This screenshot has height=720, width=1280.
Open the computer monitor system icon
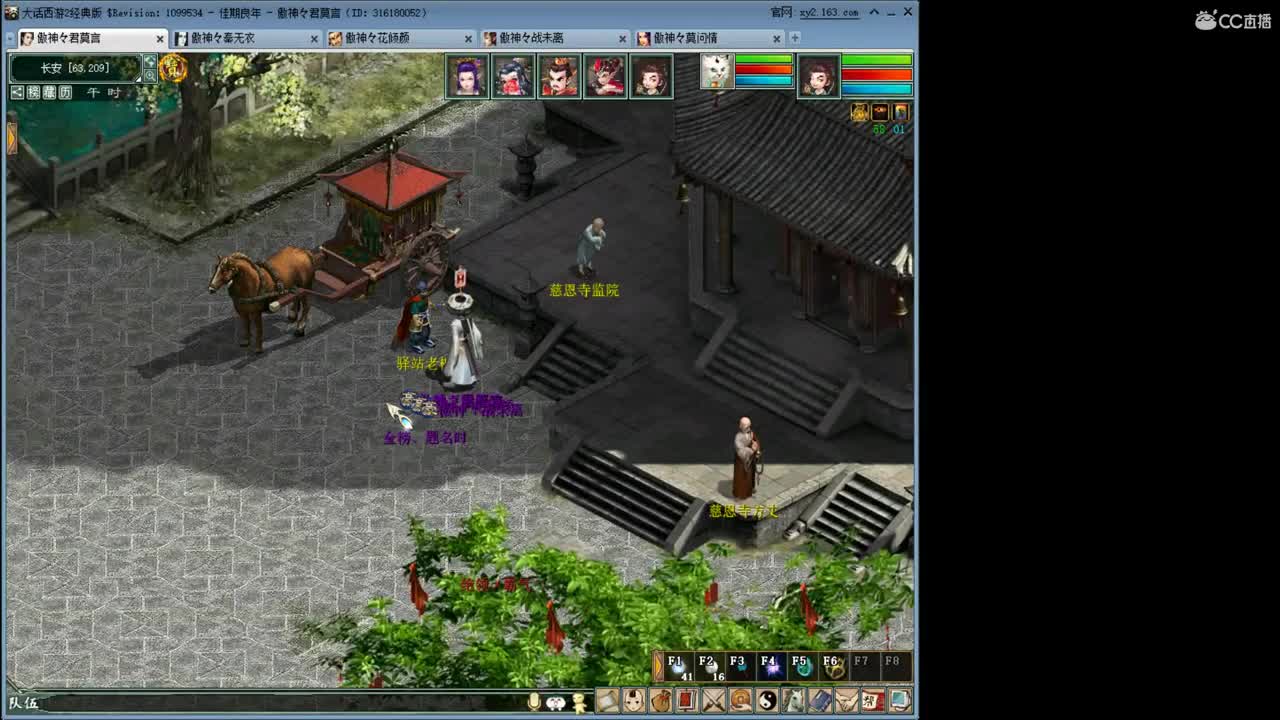900,701
